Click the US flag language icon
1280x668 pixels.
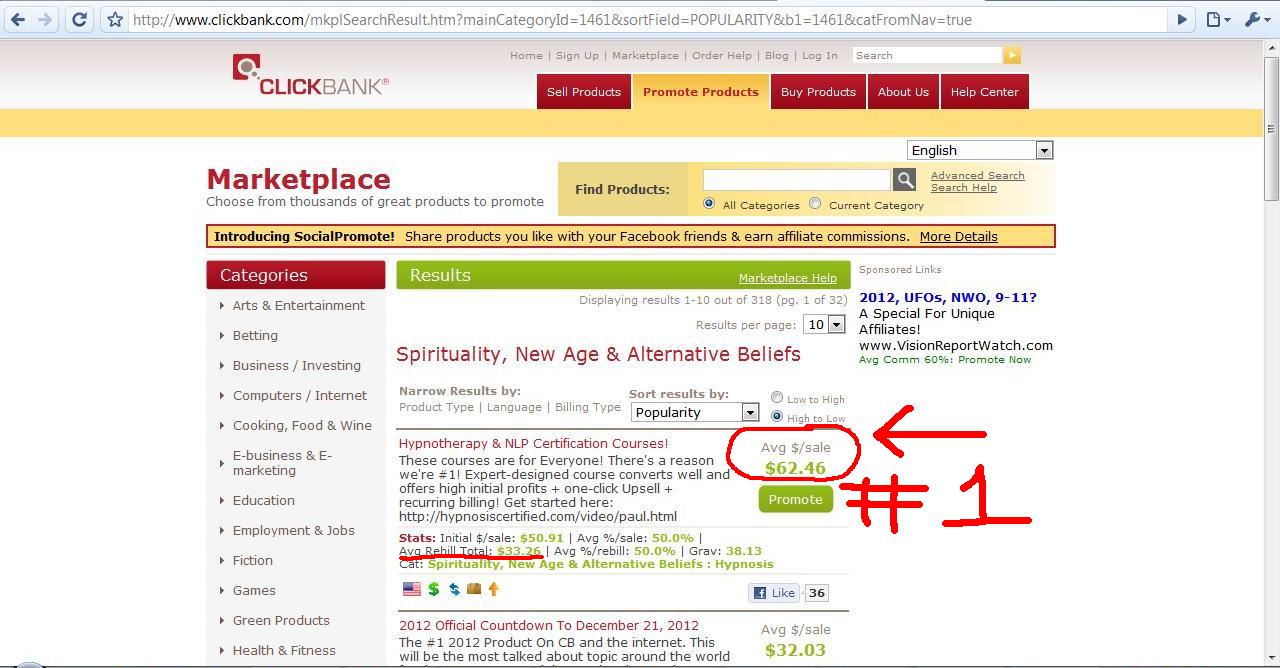411,589
